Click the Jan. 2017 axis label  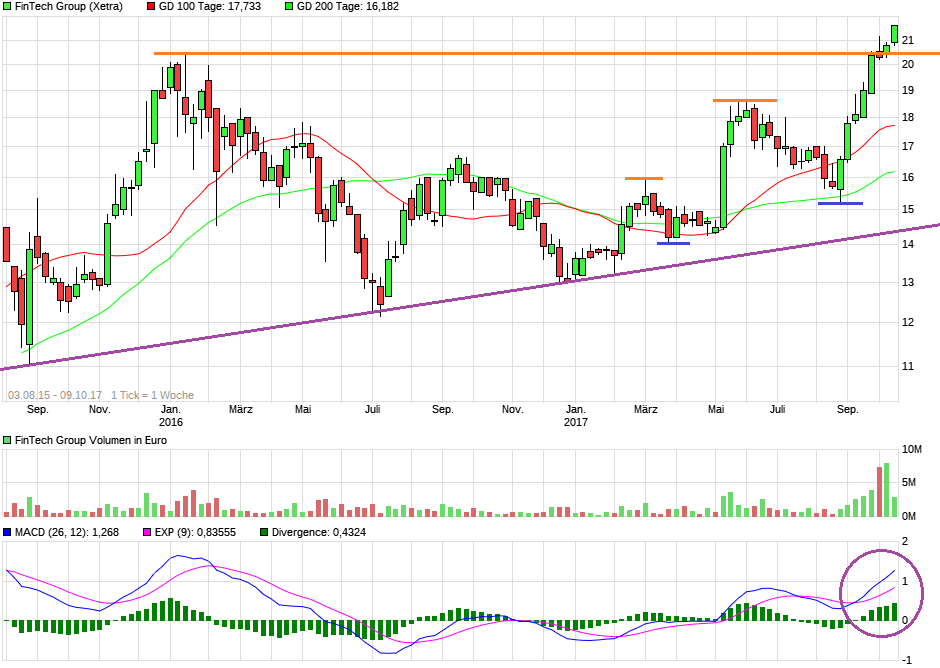(575, 415)
